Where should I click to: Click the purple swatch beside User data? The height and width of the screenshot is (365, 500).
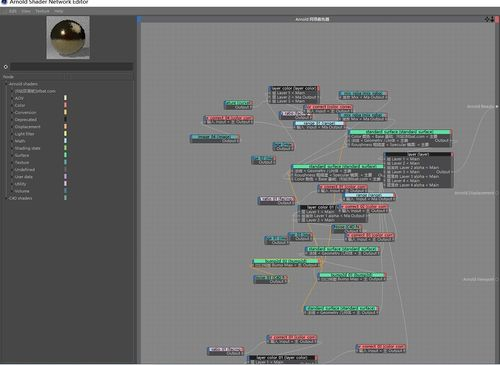pyautogui.click(x=65, y=176)
